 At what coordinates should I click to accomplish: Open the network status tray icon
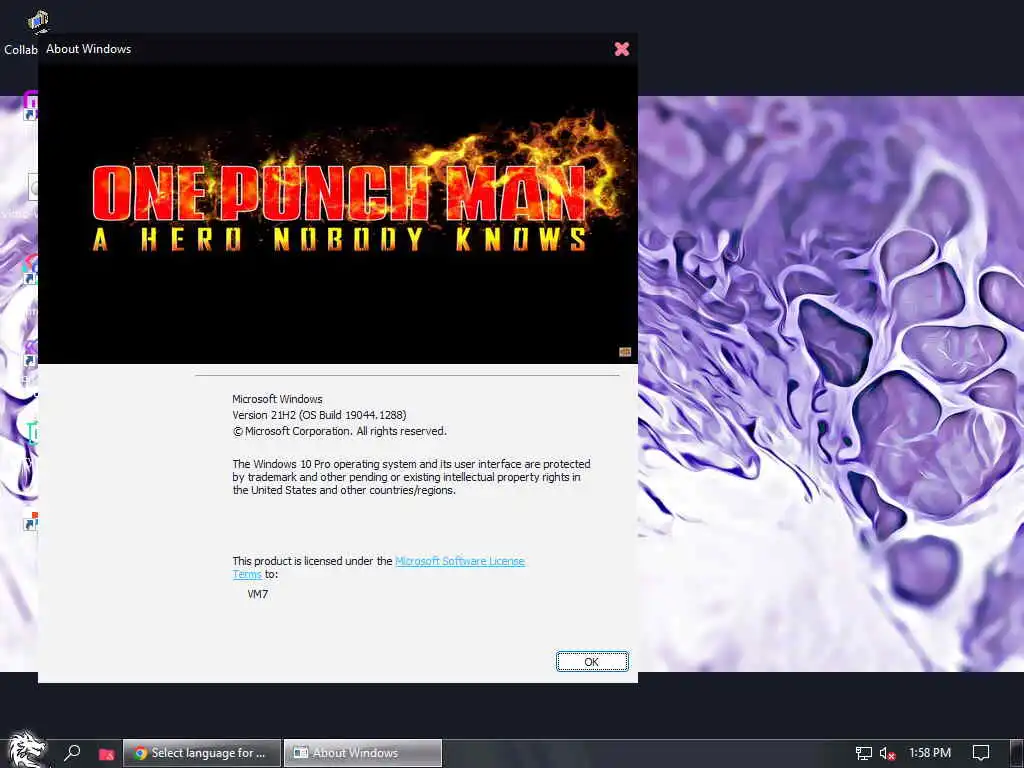863,753
